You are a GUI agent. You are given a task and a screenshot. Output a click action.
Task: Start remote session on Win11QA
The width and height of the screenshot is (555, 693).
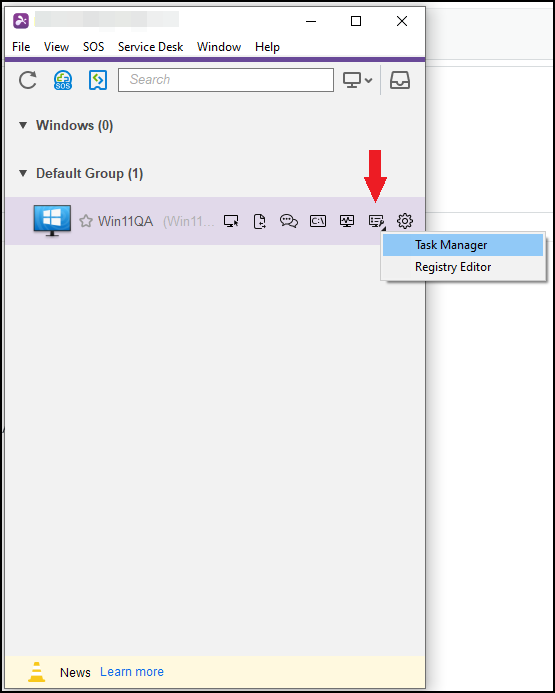click(x=231, y=221)
